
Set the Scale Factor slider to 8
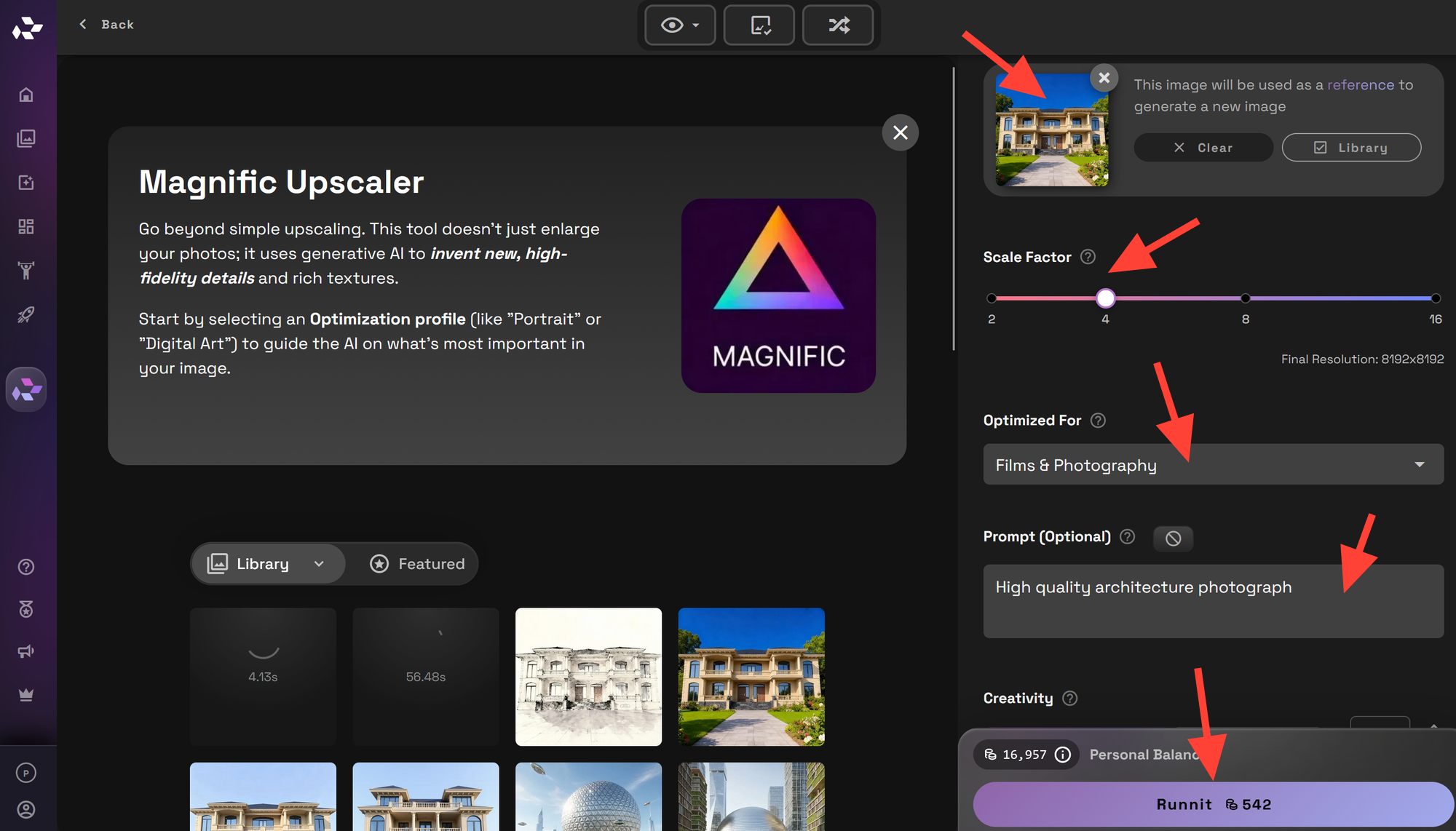pyautogui.click(x=1245, y=298)
